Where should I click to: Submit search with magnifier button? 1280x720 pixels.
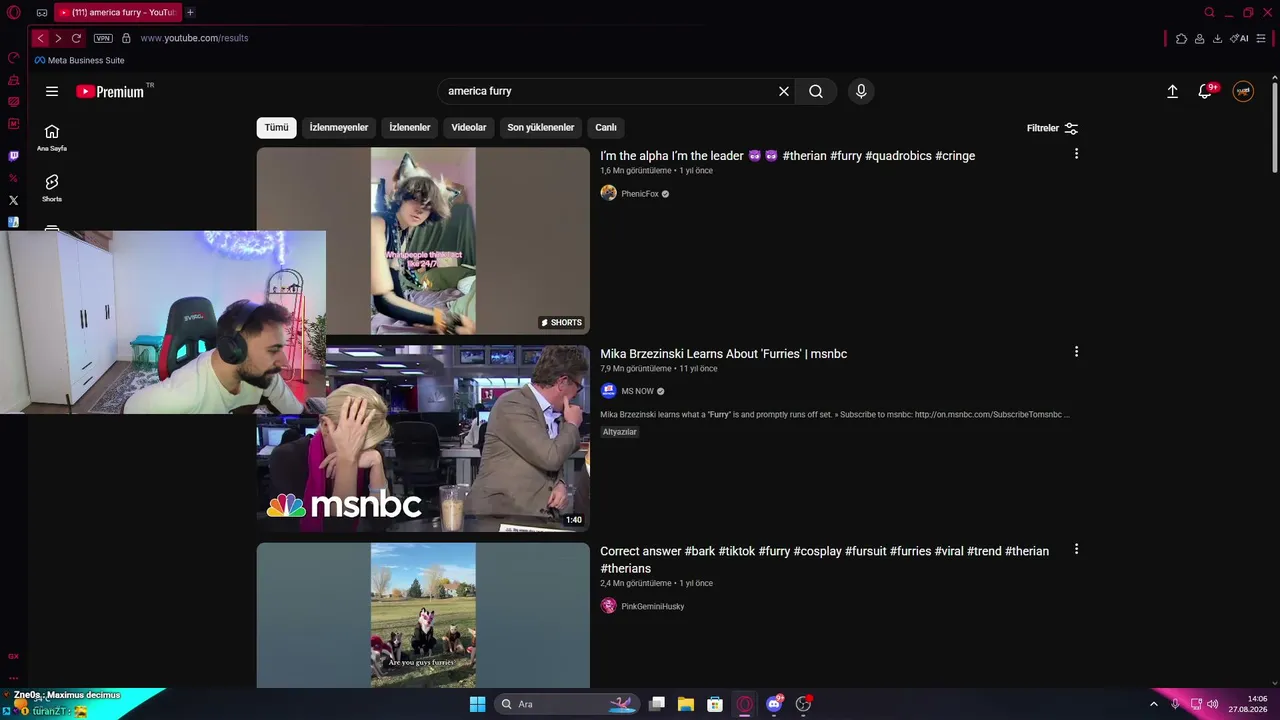pos(816,91)
